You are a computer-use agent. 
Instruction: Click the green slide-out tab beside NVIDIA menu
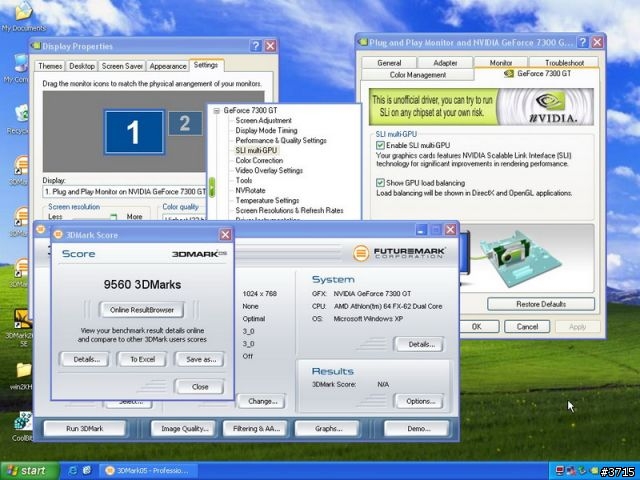[x=212, y=187]
